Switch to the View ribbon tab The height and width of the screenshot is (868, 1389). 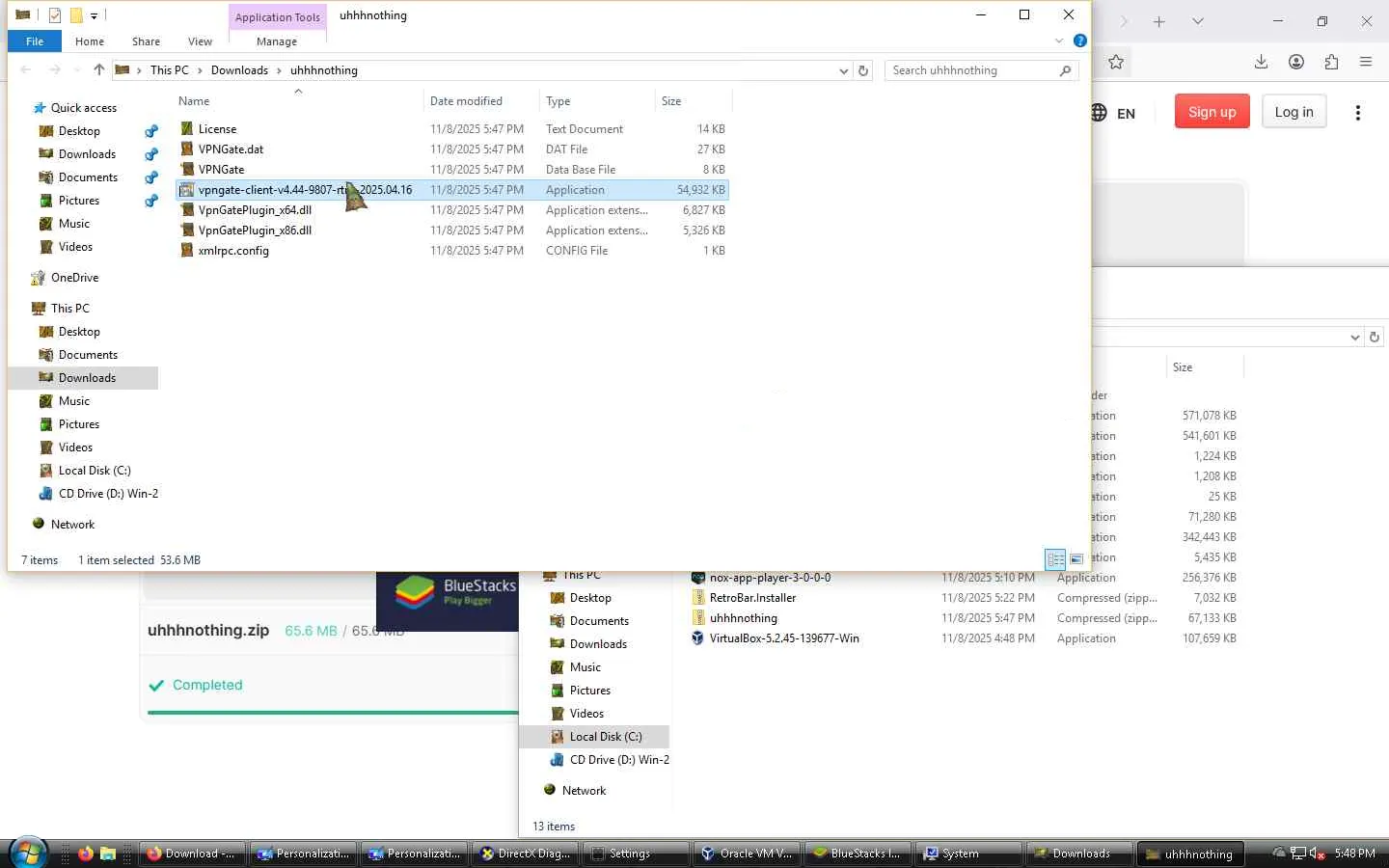200,41
